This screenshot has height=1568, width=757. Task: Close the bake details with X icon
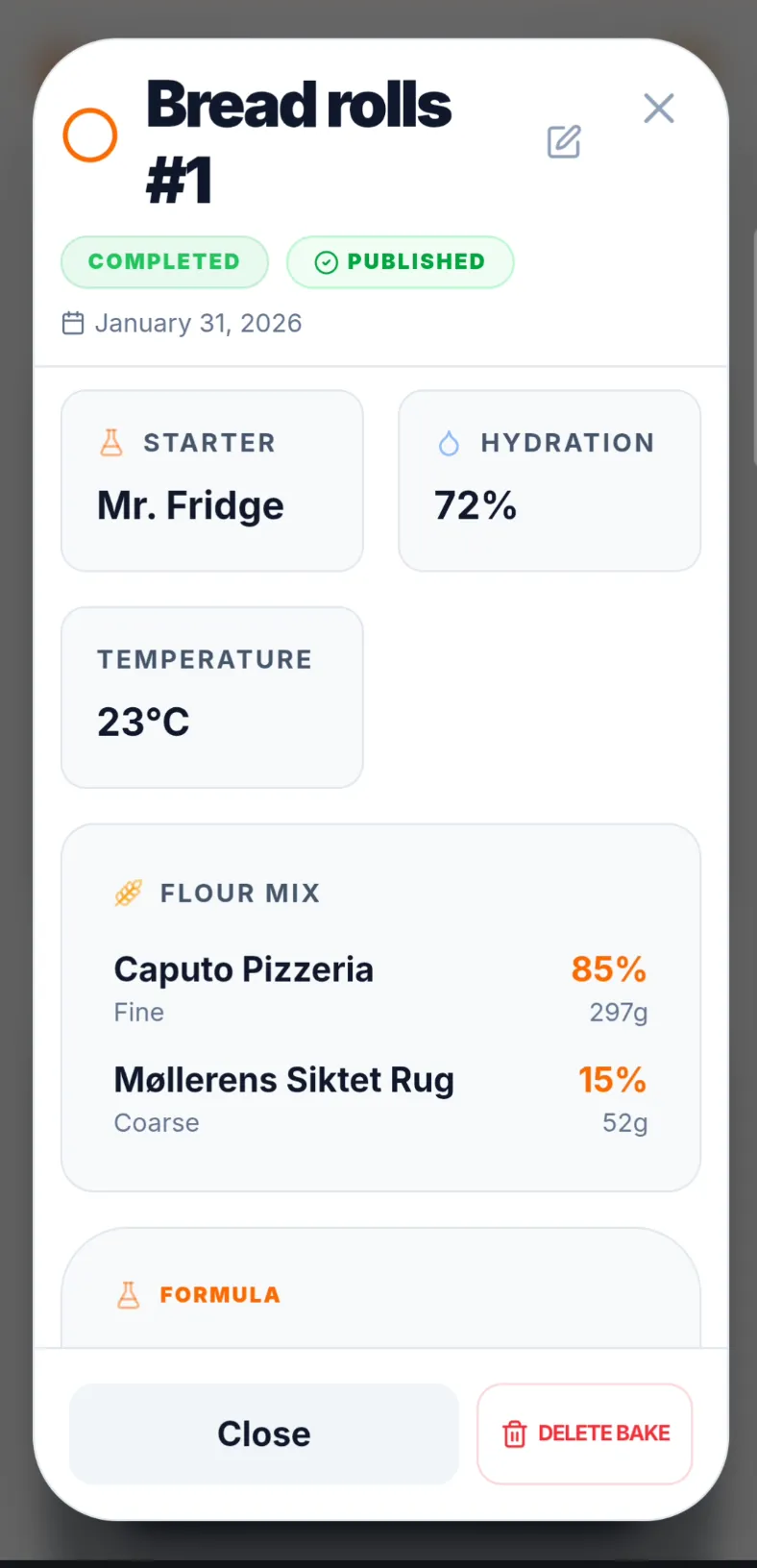(x=659, y=109)
